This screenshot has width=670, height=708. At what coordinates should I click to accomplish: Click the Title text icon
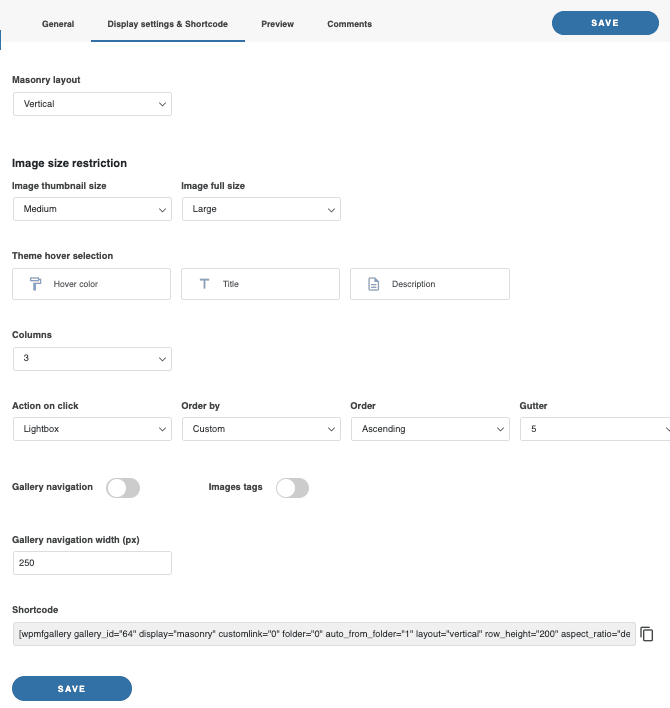[204, 284]
